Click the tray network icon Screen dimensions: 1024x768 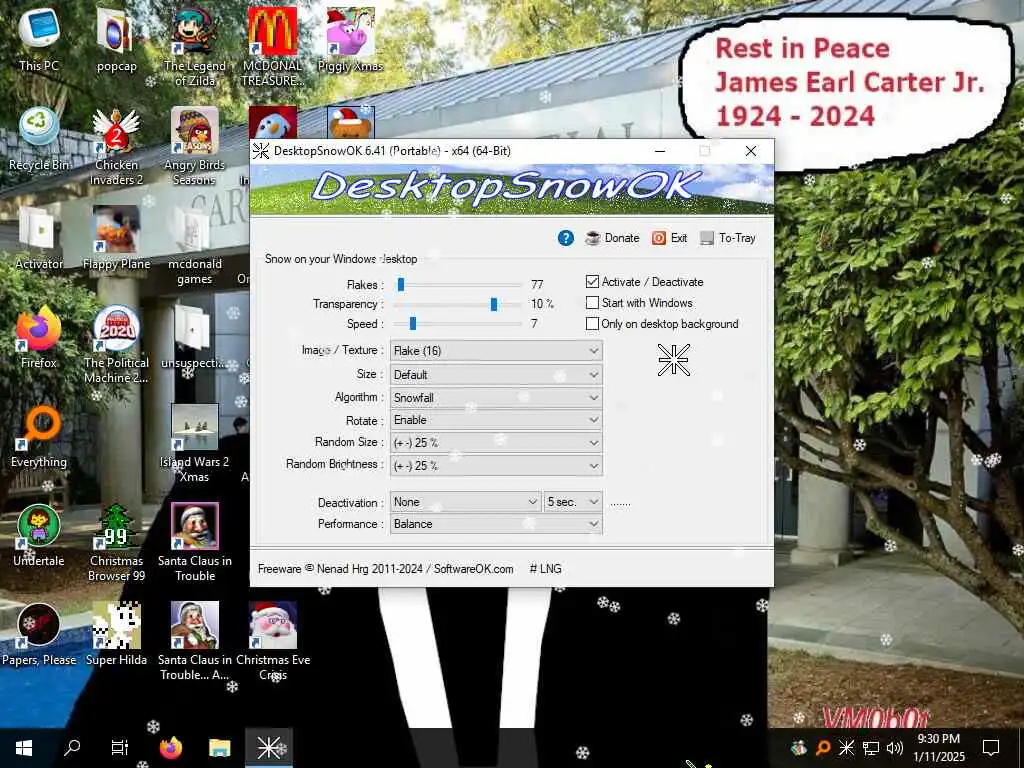(871, 748)
